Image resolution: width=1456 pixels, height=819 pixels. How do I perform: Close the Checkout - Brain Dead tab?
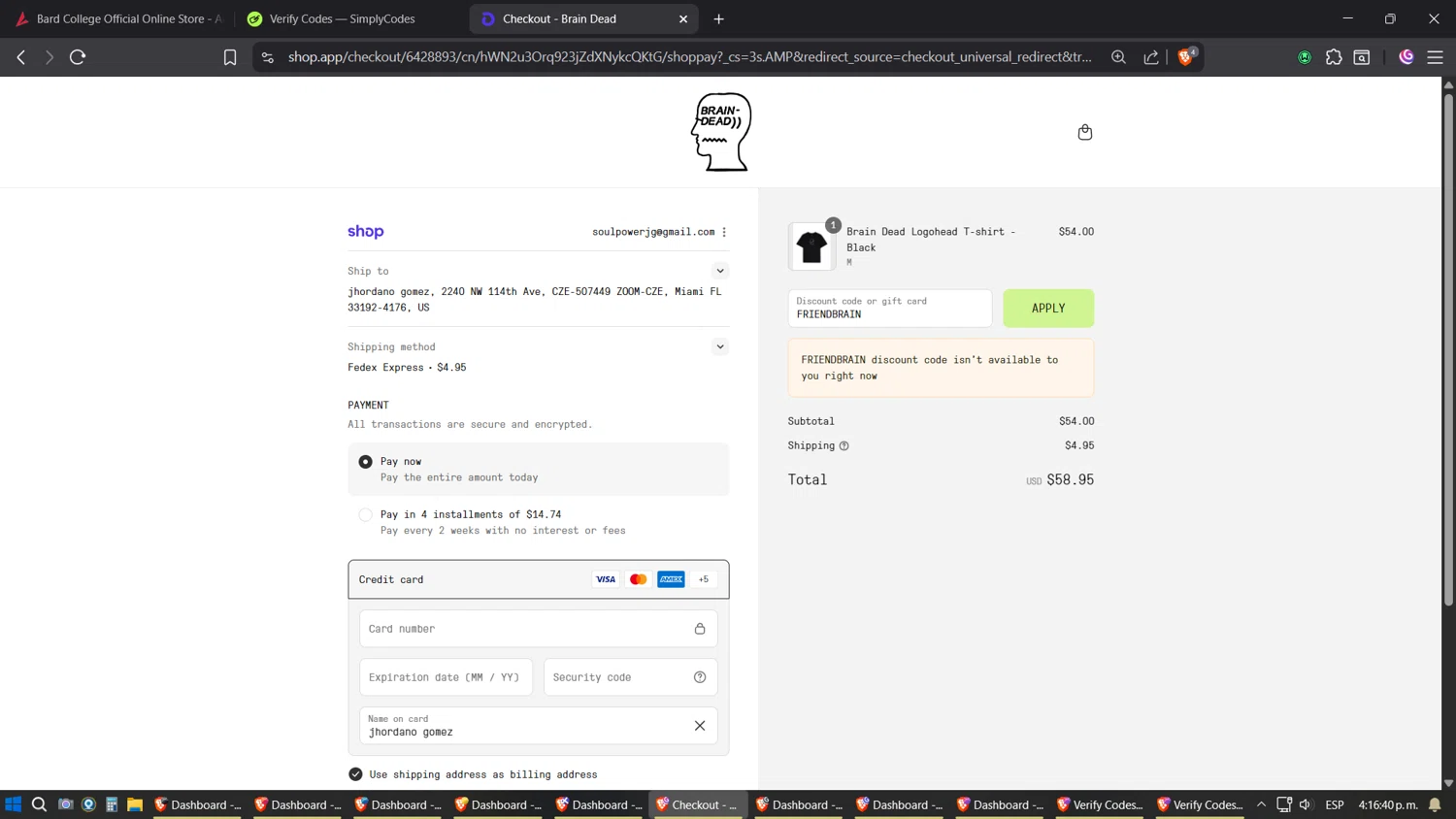[683, 18]
